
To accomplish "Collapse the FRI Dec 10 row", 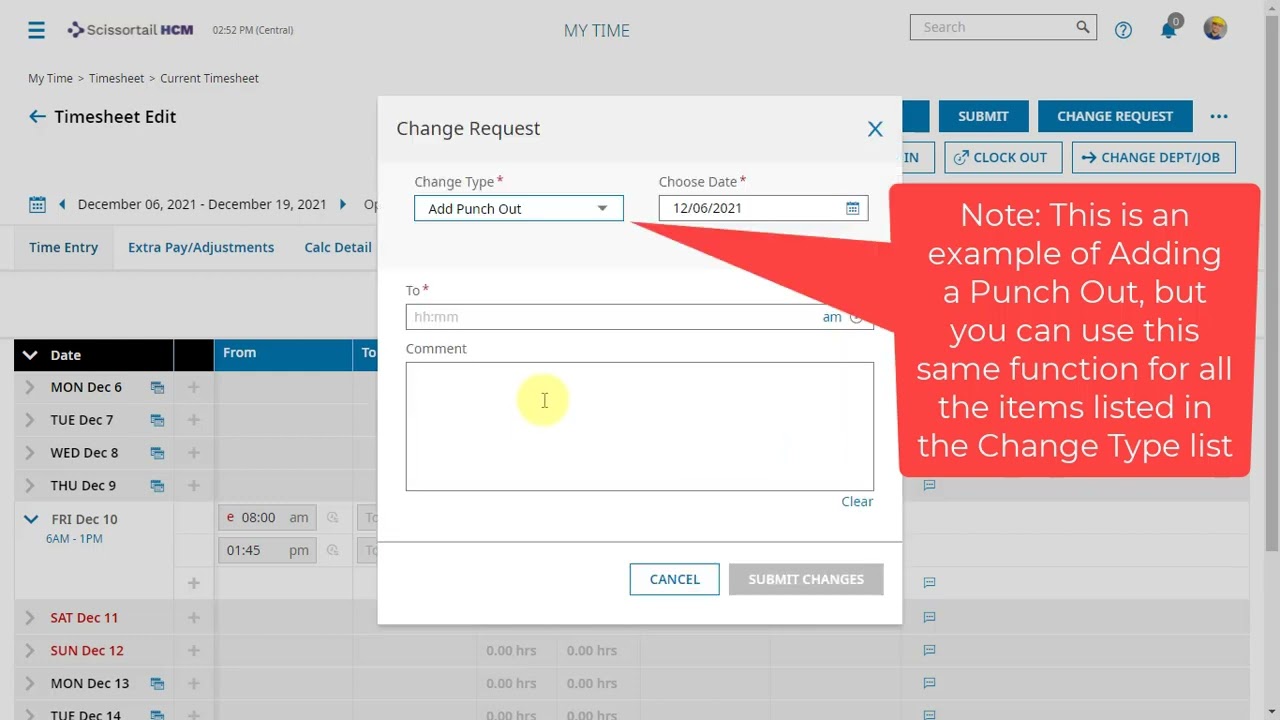I will (29, 518).
